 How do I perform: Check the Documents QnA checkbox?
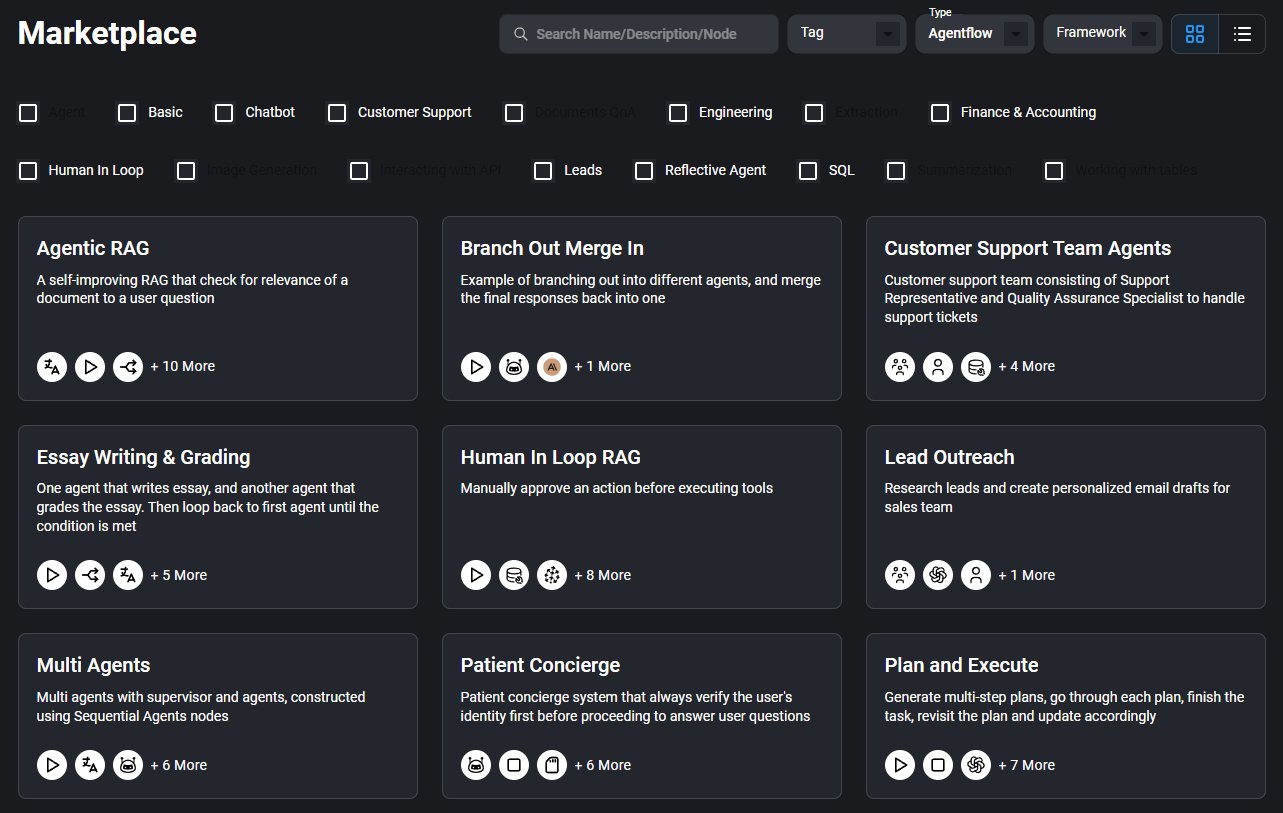514,113
